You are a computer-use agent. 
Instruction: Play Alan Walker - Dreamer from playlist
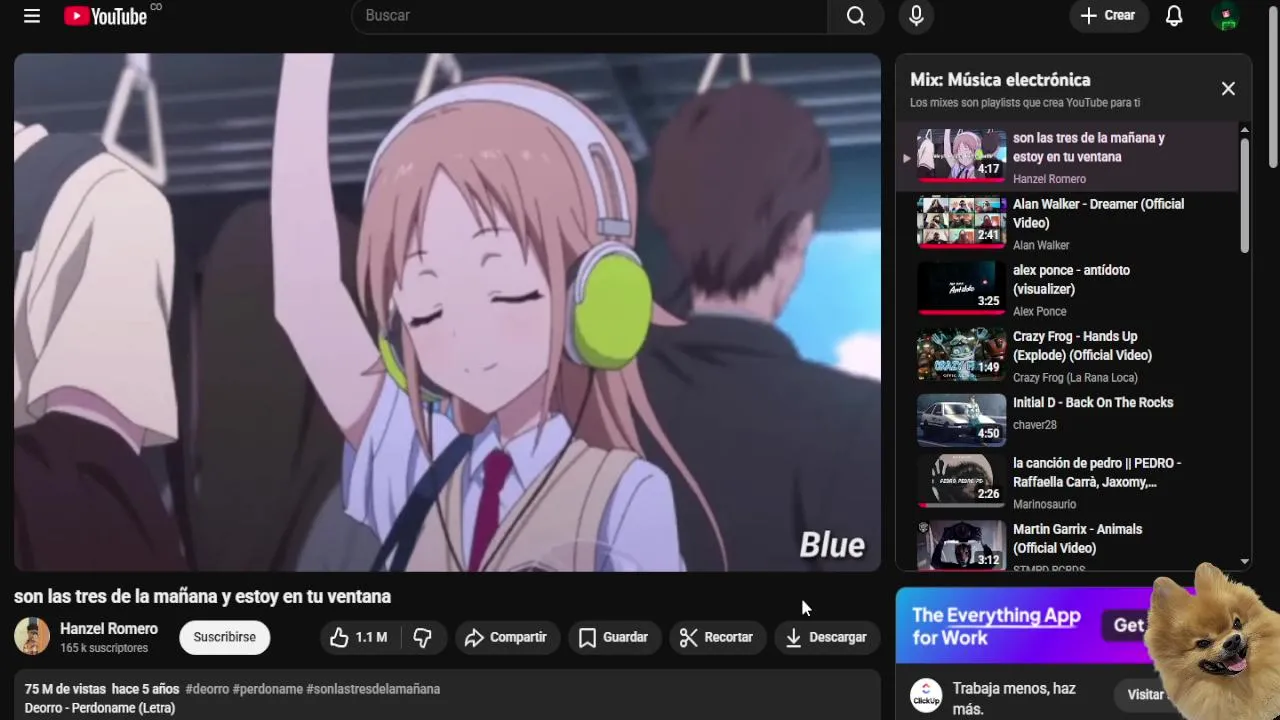tap(1098, 213)
